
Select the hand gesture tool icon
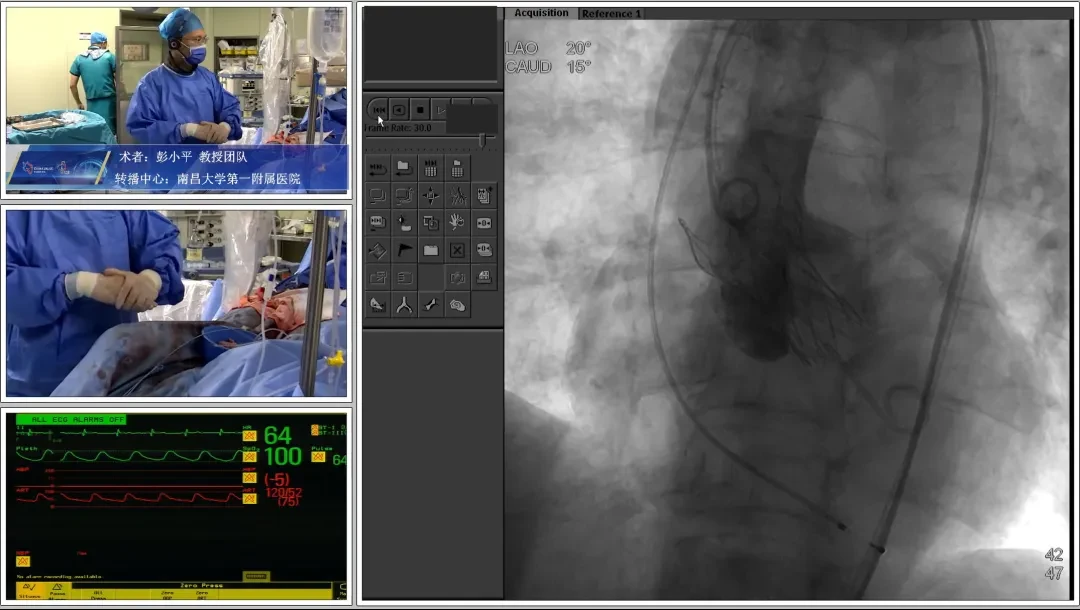click(457, 222)
